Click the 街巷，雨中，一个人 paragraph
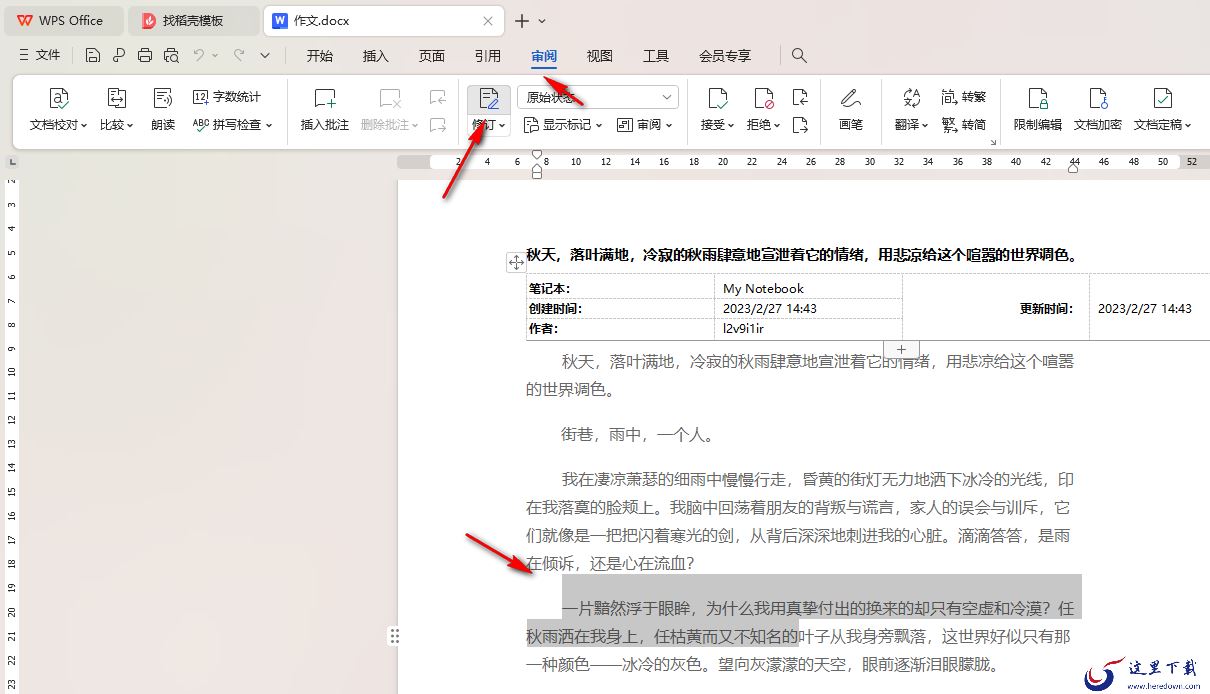This screenshot has height=694, width=1210. click(x=638, y=435)
